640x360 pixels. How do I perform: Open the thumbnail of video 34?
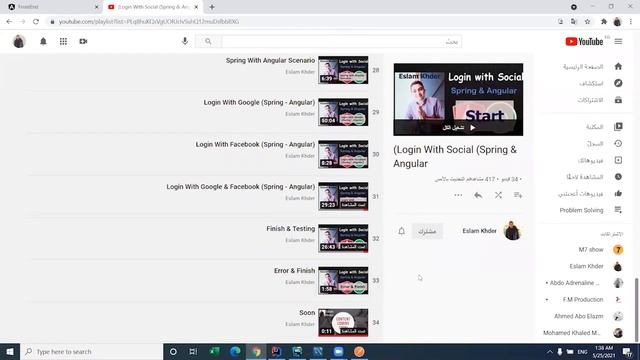pos(343,322)
